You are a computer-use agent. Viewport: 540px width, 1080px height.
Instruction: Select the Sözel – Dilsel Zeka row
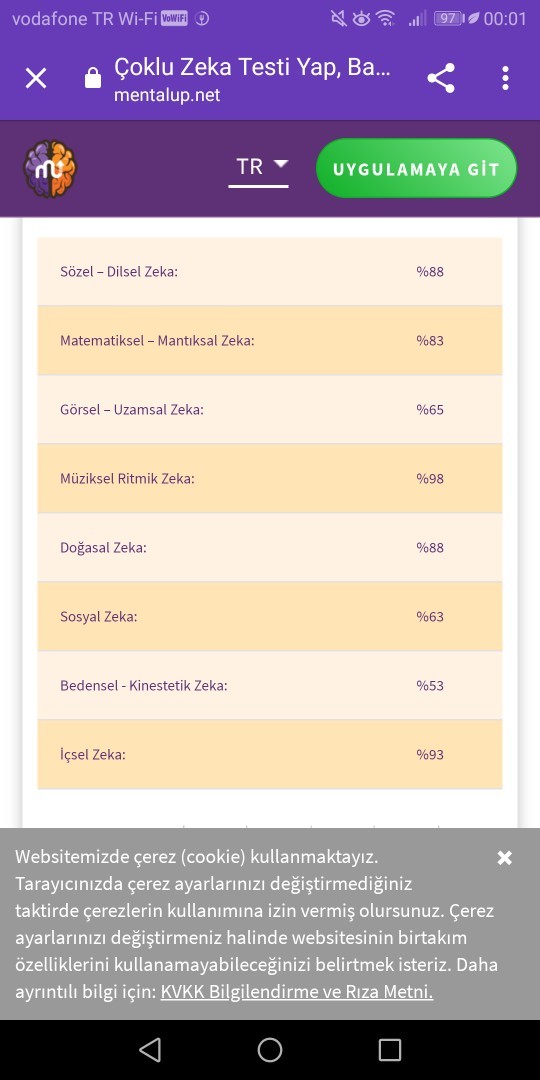270,271
